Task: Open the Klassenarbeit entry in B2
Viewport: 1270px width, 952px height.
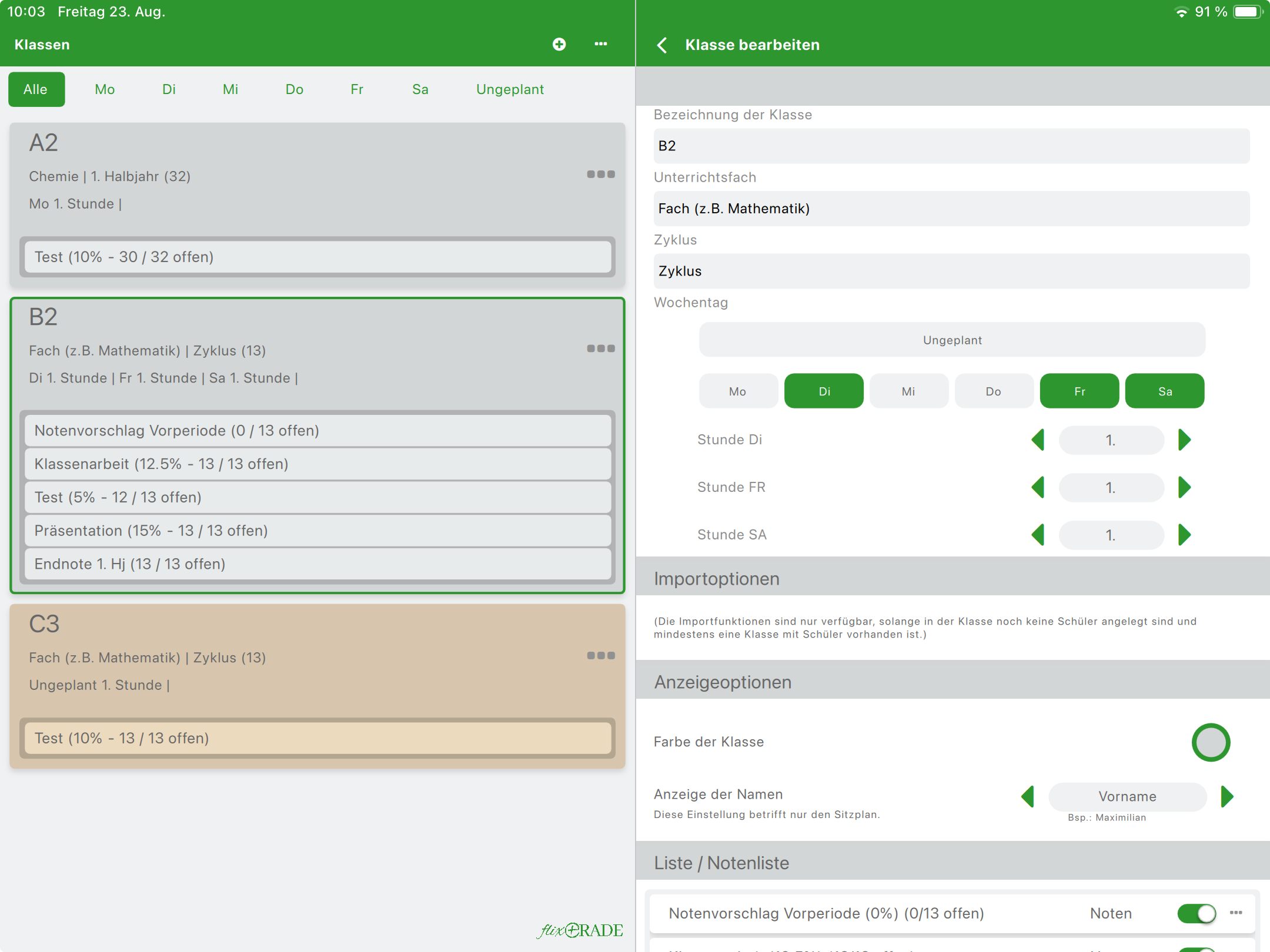Action: (317, 464)
